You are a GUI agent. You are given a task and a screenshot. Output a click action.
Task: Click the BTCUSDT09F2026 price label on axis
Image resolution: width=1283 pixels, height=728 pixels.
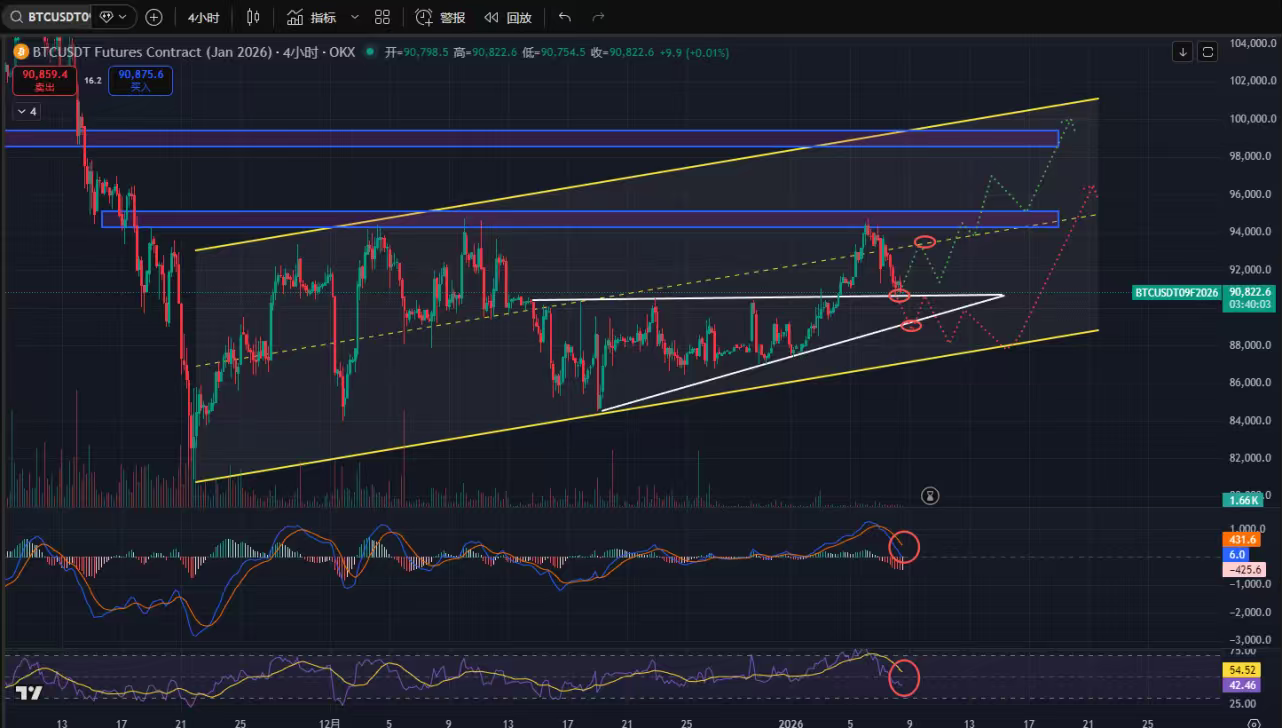pyautogui.click(x=1177, y=293)
